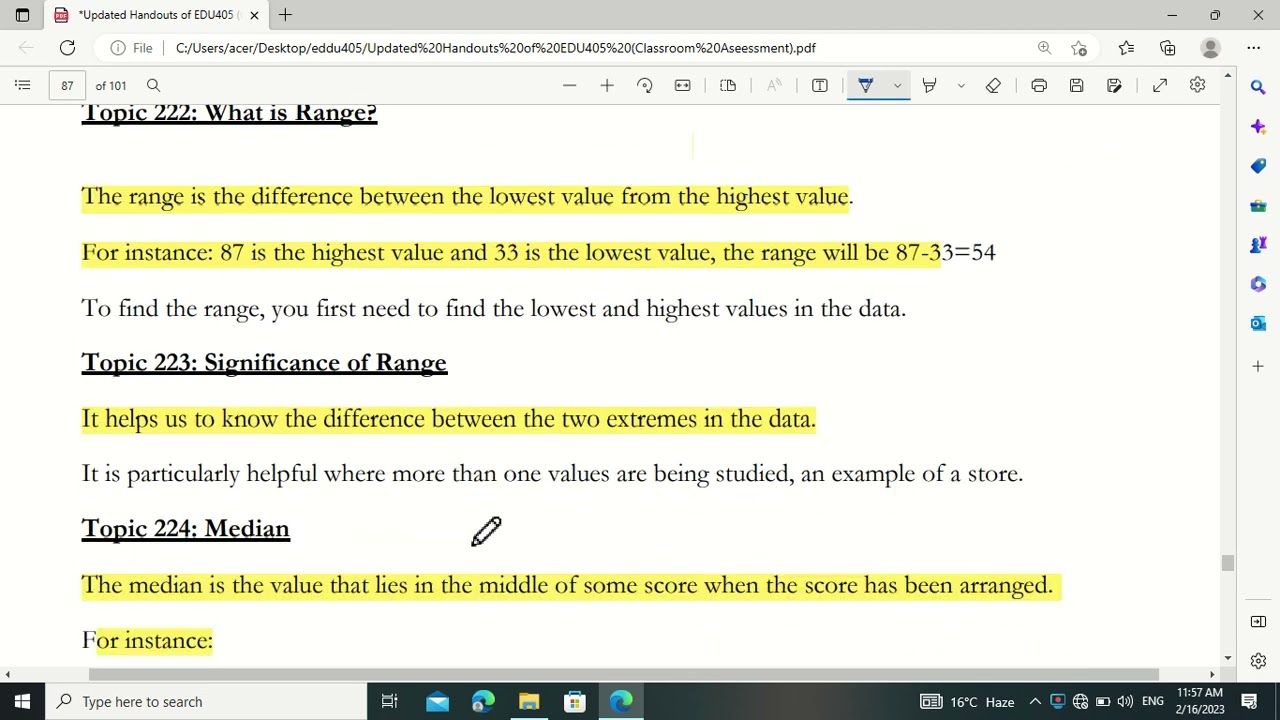The image size is (1280, 720).
Task: Open the find in document search
Action: pos(153,85)
